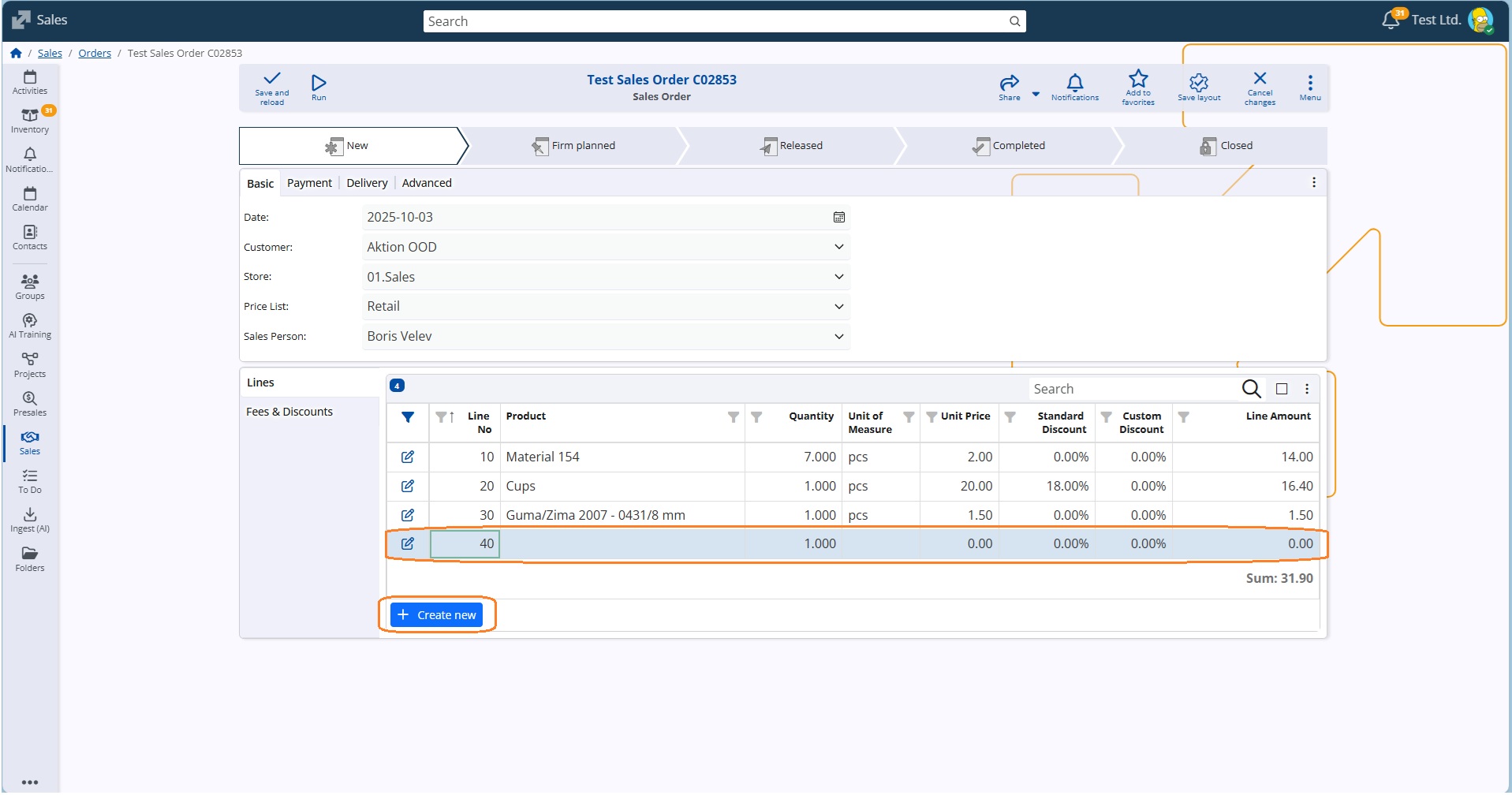Open Folders in the sidebar
The width and height of the screenshot is (1512, 795).
(30, 559)
